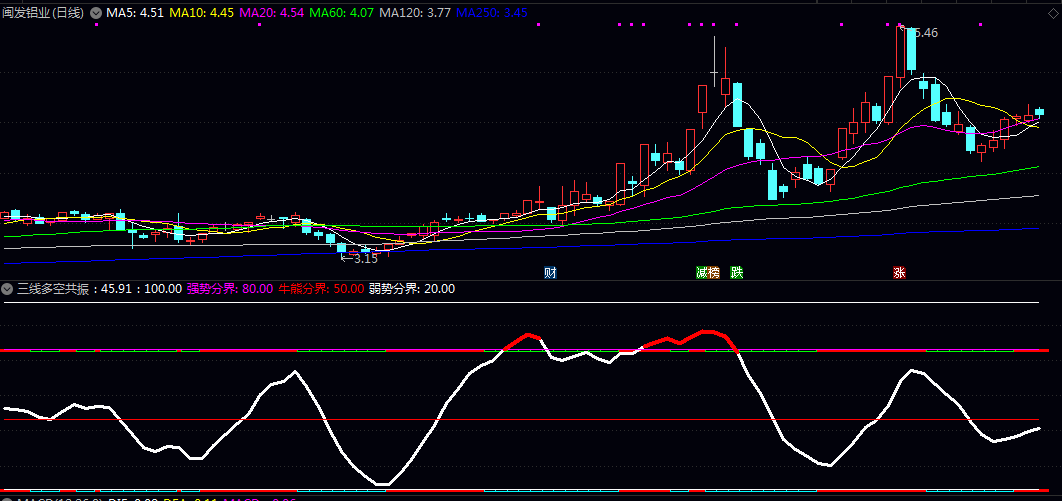Select the yellow MA10: 4.45 label
1062x501 pixels.
tap(201, 13)
